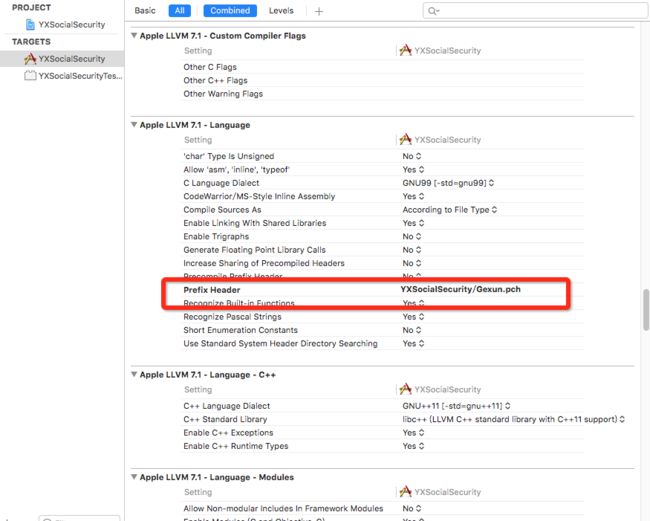The width and height of the screenshot is (650, 521).
Task: Select the Other C Flags setting
Action: click(x=210, y=67)
